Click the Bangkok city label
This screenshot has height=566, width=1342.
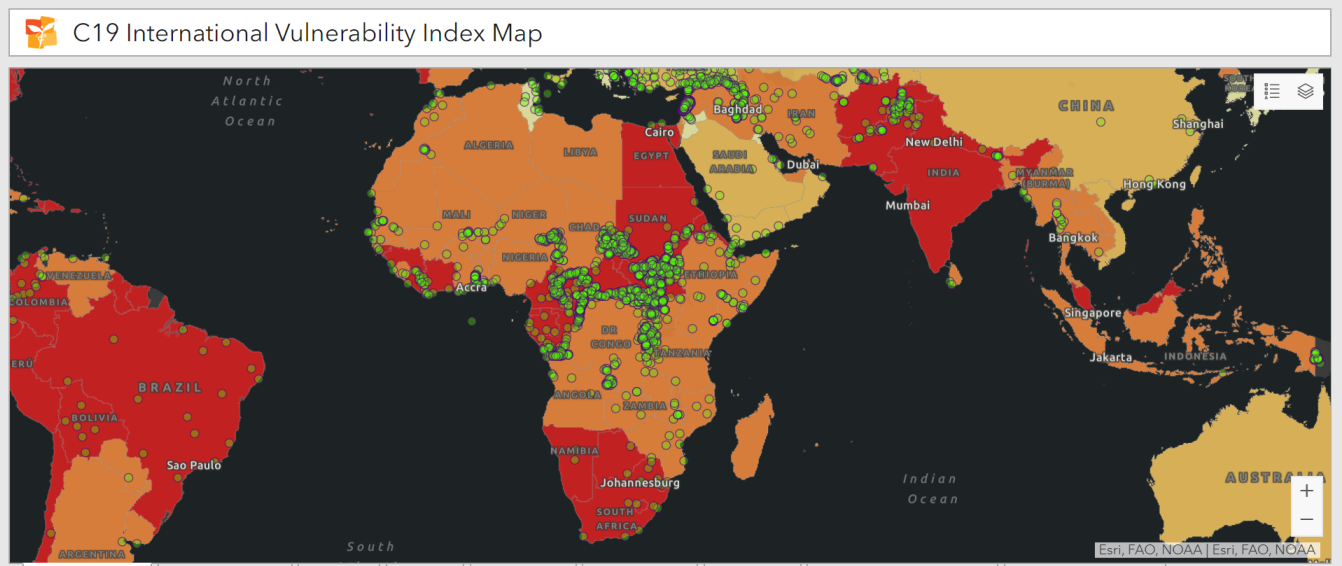pyautogui.click(x=1073, y=238)
